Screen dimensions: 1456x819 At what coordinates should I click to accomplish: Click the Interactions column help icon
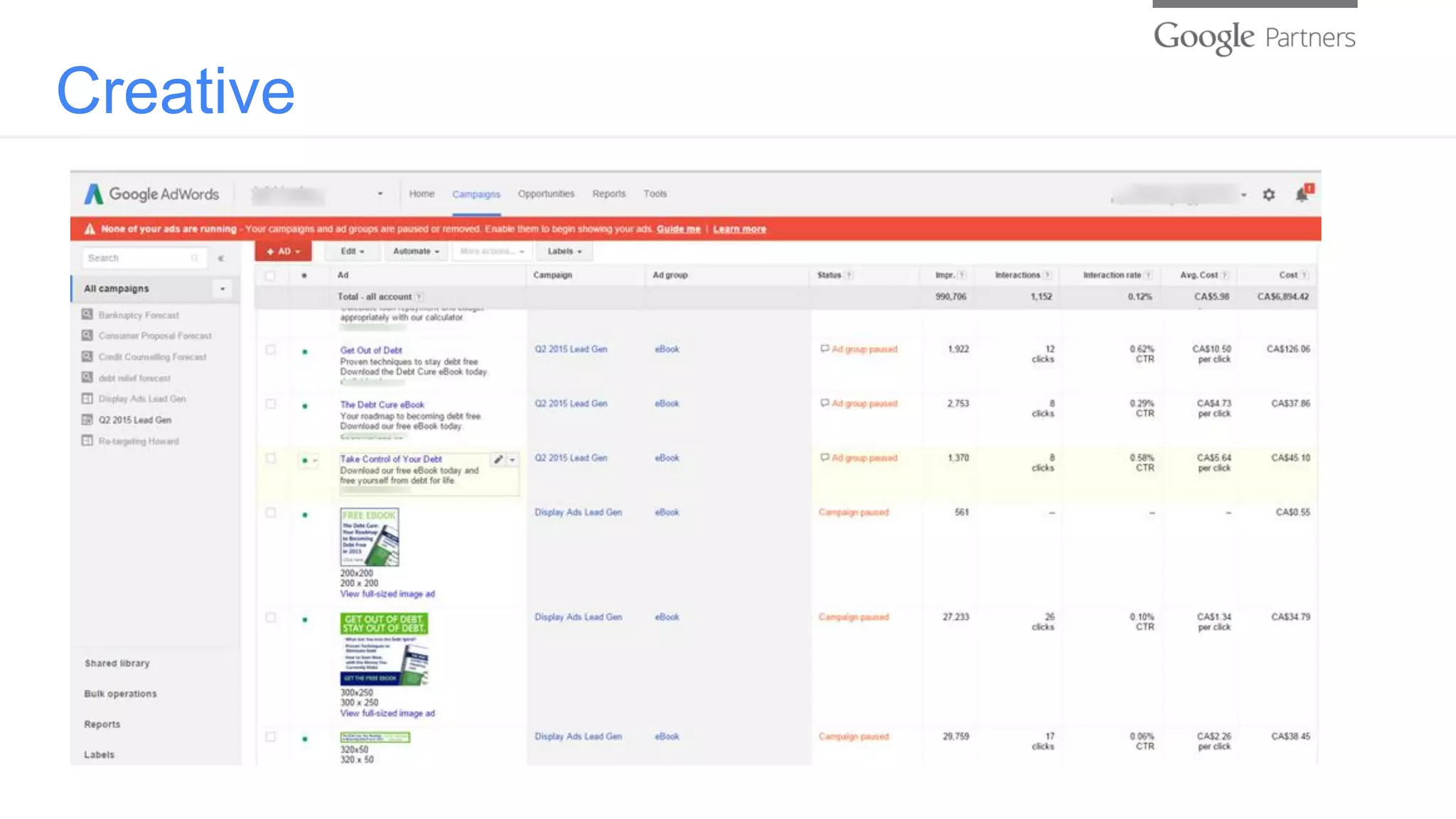pyautogui.click(x=1047, y=275)
